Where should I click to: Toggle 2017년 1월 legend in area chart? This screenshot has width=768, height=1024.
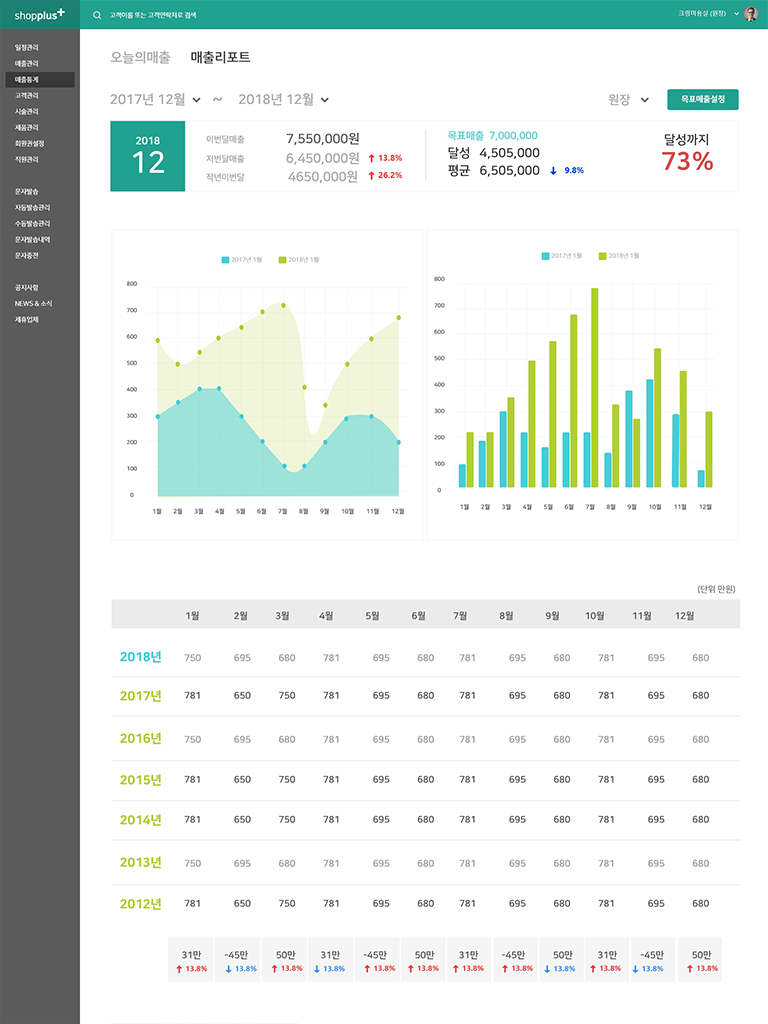pyautogui.click(x=242, y=260)
